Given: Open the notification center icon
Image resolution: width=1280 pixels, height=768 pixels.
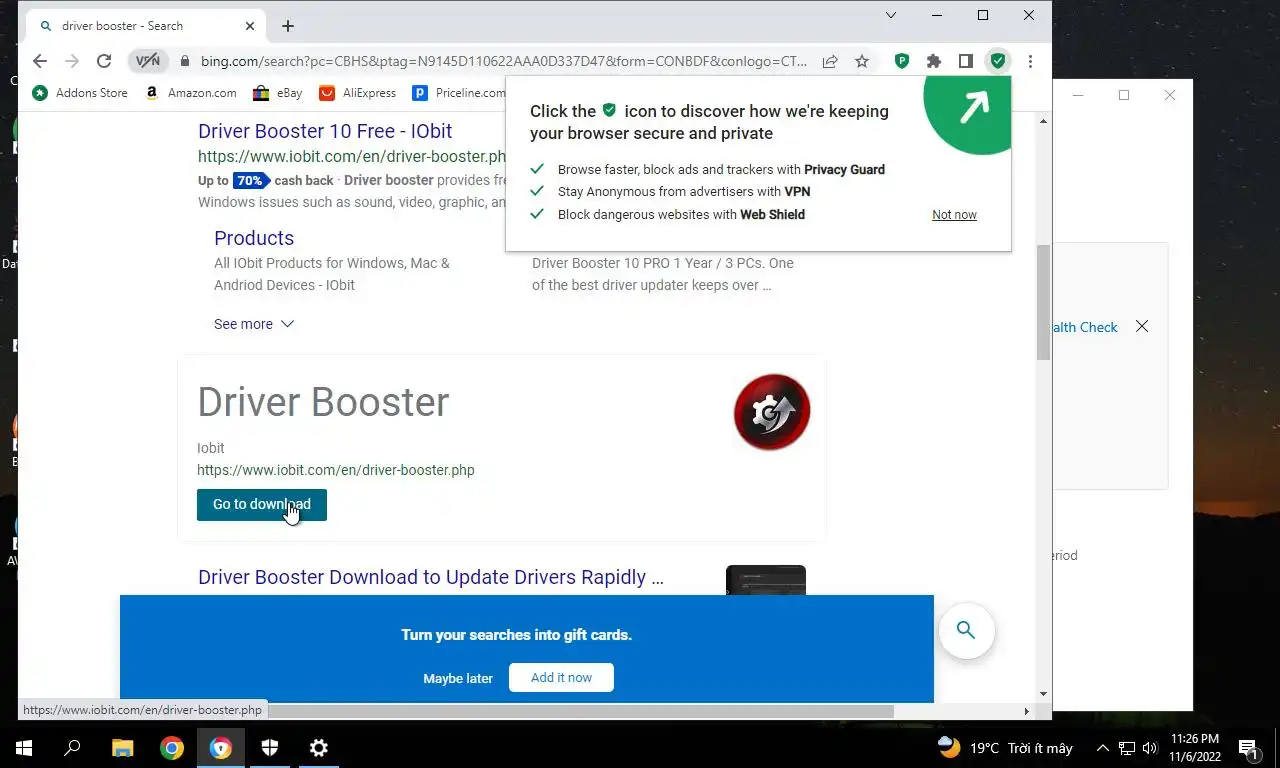Looking at the screenshot, I should 1248,747.
